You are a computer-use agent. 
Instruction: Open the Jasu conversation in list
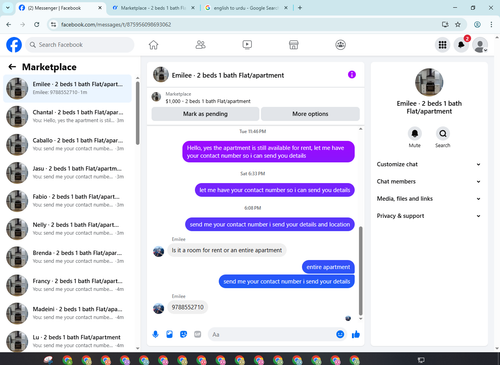click(x=68, y=173)
